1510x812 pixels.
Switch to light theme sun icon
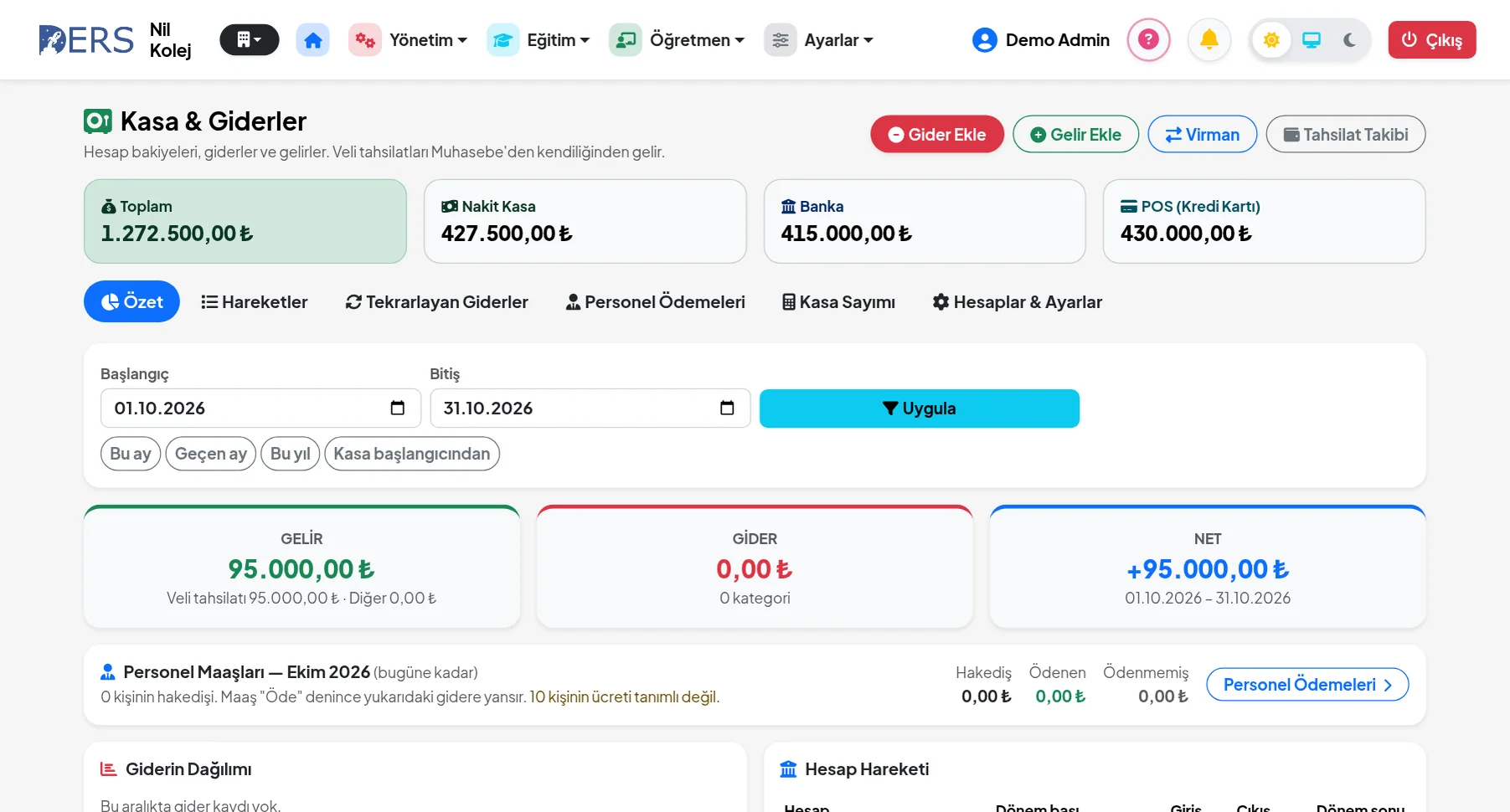1271,40
